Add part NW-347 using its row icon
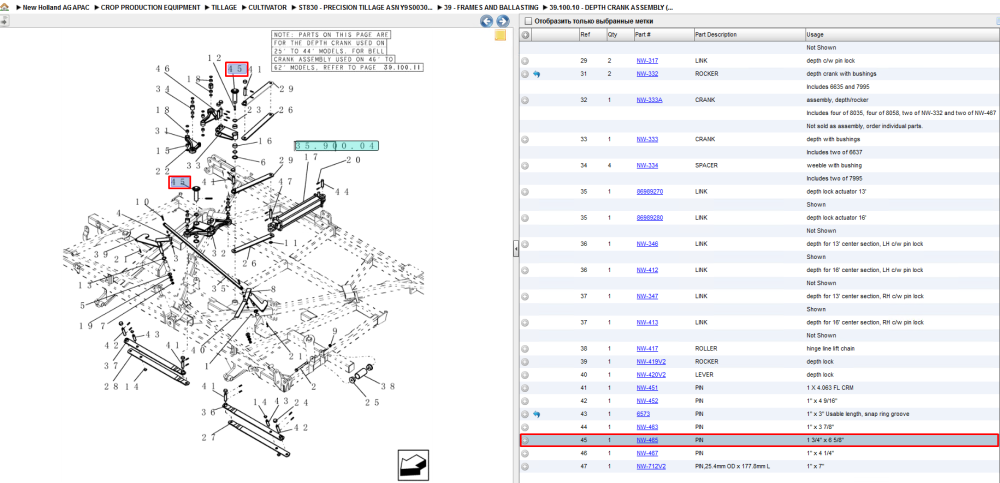The width and height of the screenshot is (1000, 483). pyautogui.click(x=526, y=296)
